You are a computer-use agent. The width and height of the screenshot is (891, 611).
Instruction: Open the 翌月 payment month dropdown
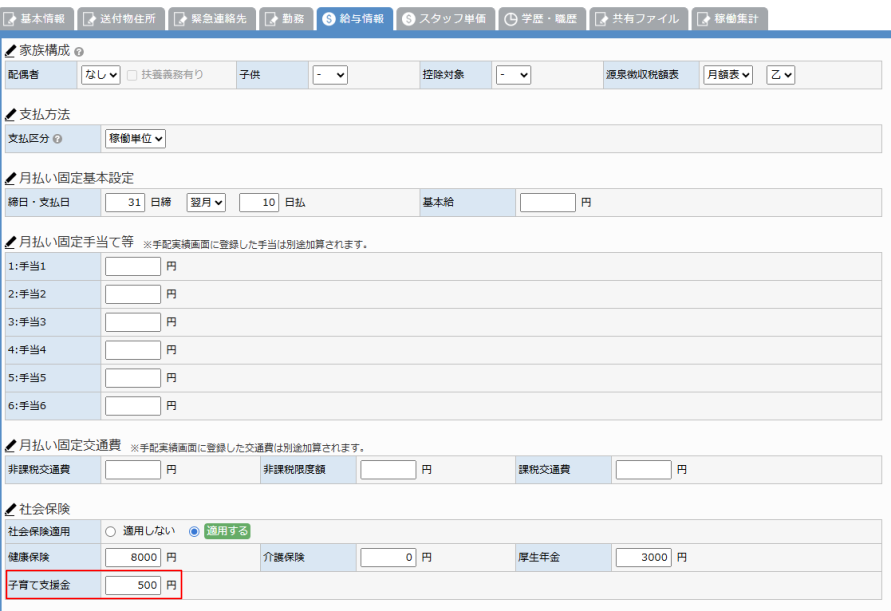coord(206,202)
